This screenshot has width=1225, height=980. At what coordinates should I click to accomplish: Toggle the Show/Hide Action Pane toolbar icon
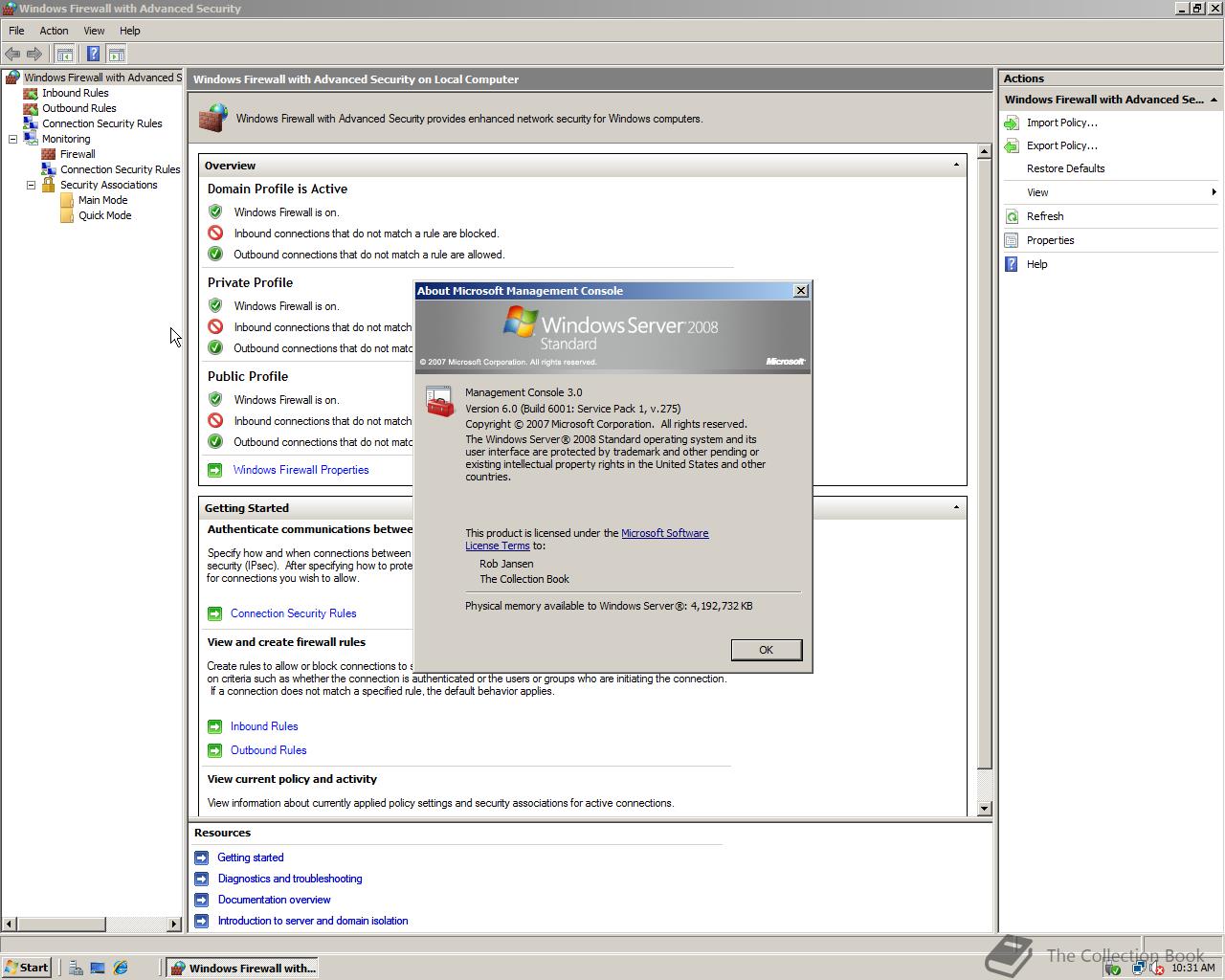pyautogui.click(x=117, y=55)
